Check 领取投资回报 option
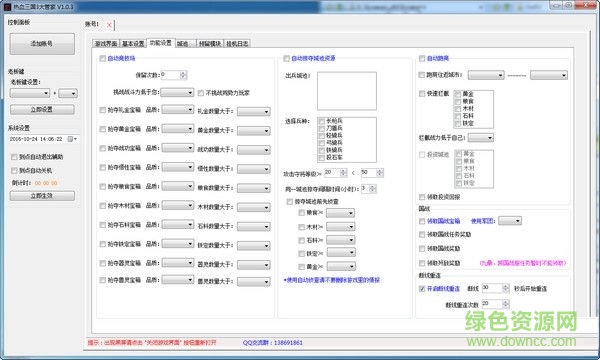The height and width of the screenshot is (360, 600). (422, 197)
